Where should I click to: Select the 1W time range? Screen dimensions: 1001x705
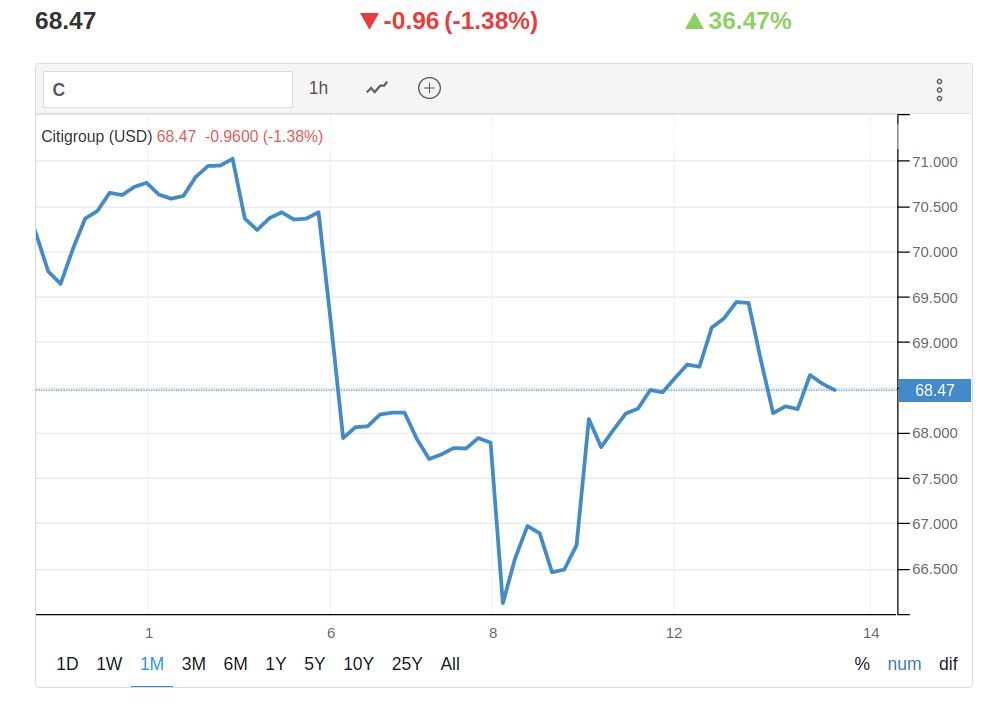click(x=109, y=664)
